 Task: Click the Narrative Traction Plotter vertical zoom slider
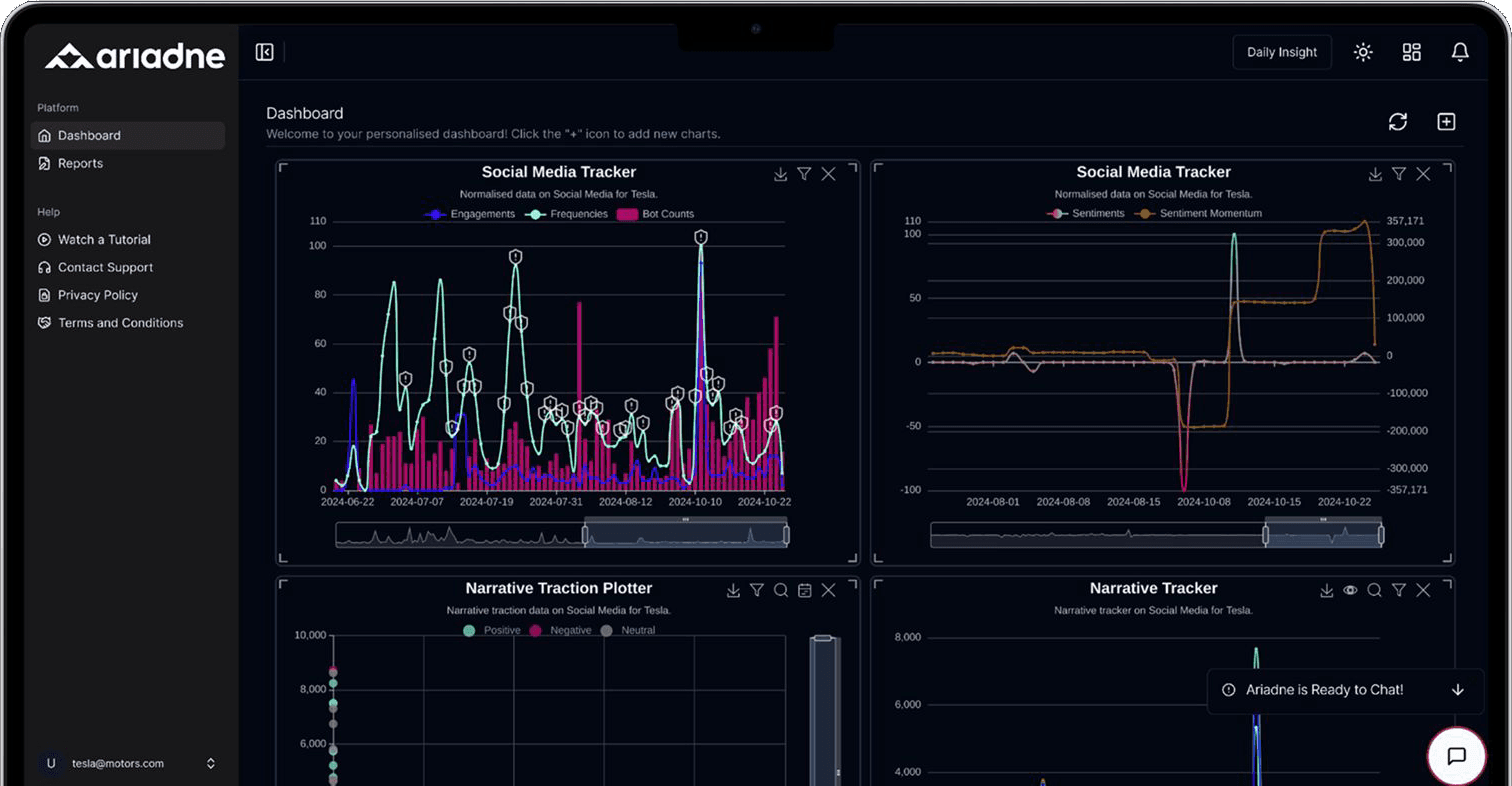[824, 710]
